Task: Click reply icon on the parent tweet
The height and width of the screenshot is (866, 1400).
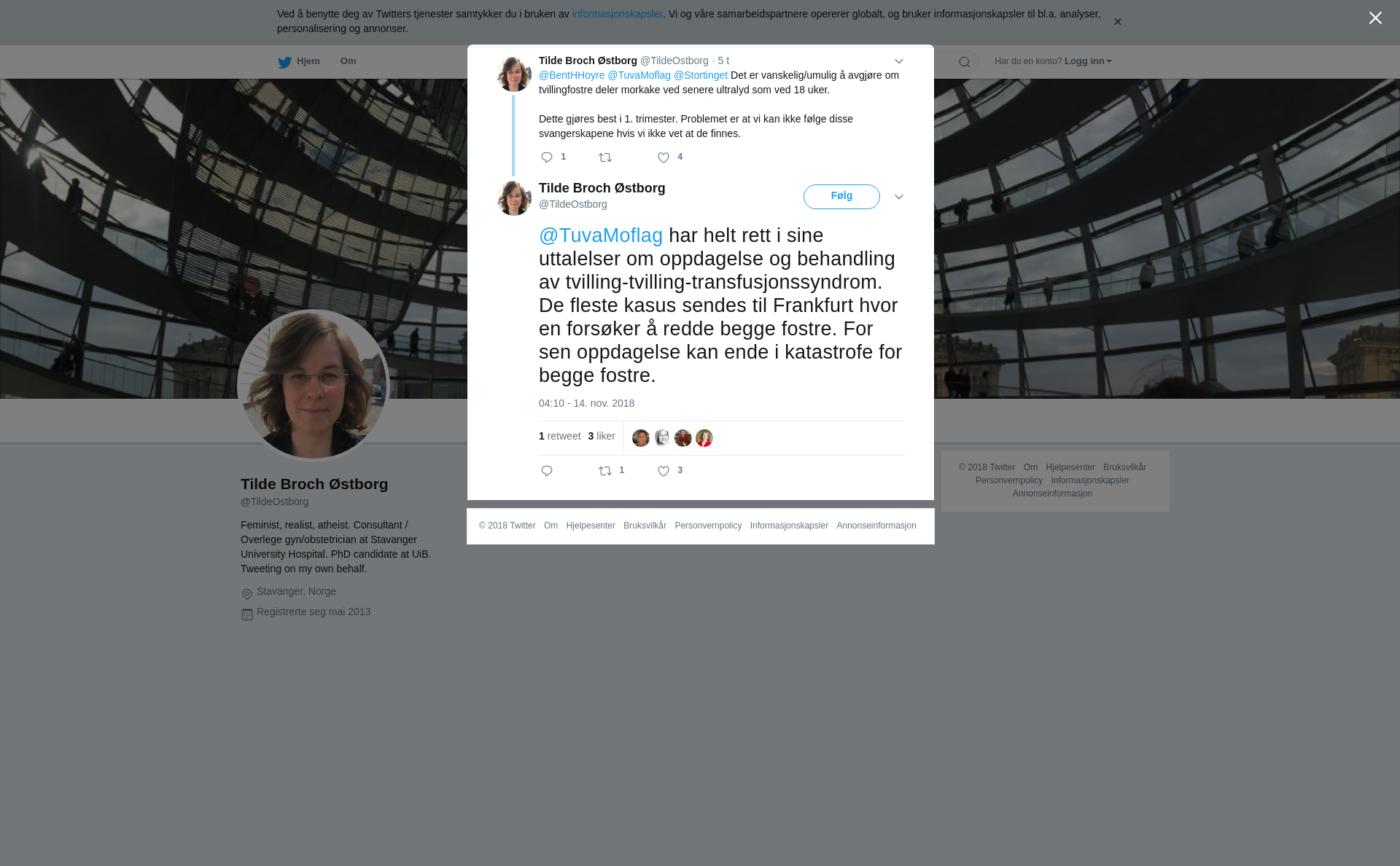Action: click(x=547, y=157)
